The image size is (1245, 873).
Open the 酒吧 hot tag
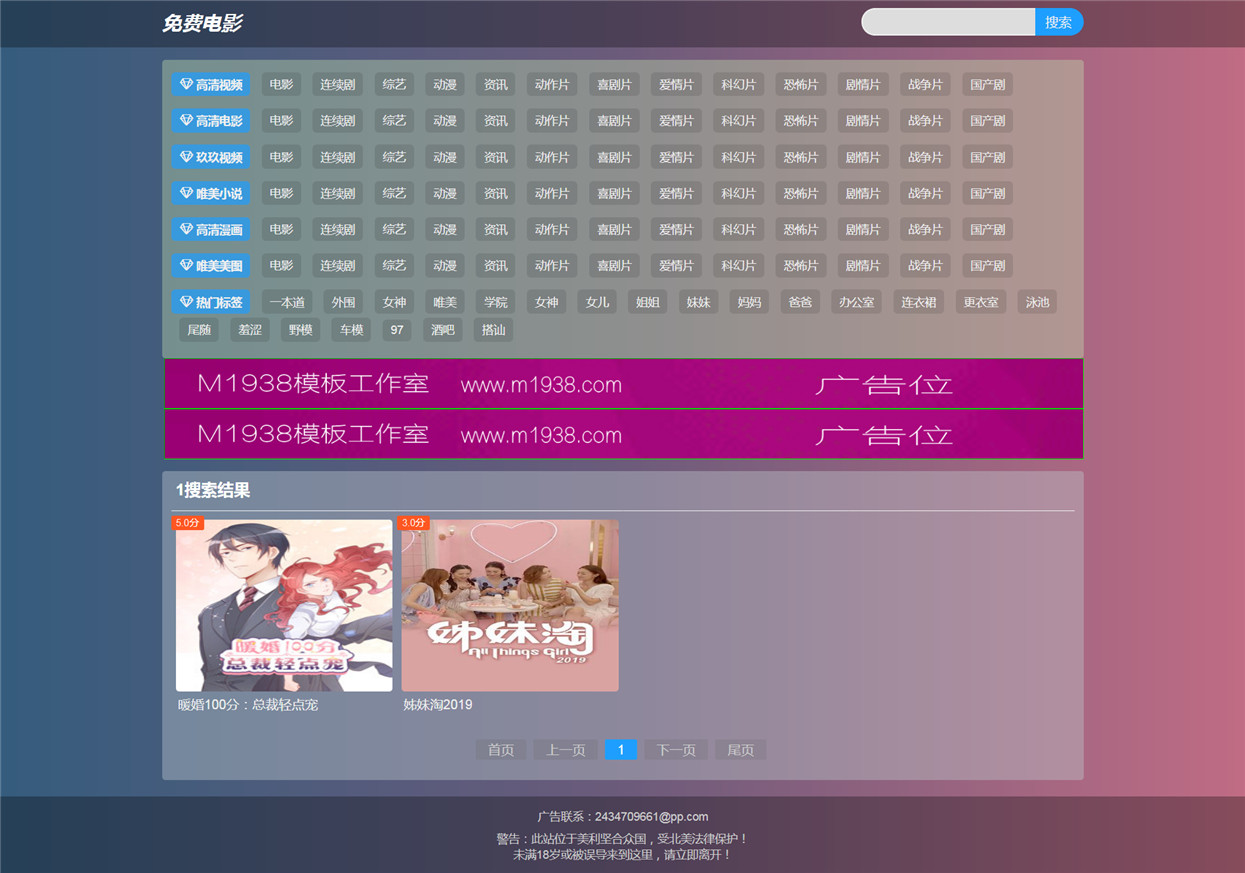click(443, 330)
